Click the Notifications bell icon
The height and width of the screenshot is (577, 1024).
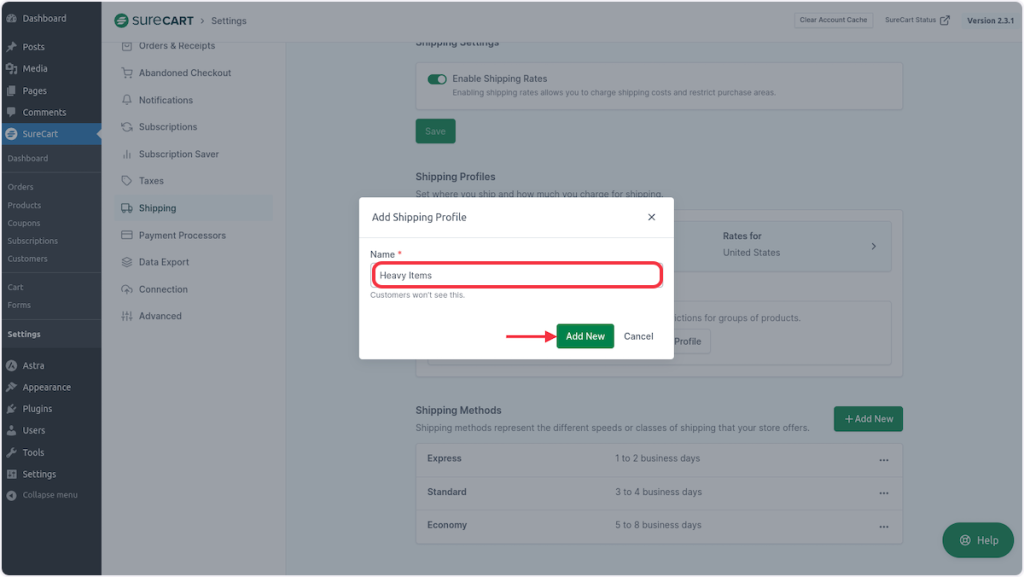point(127,100)
